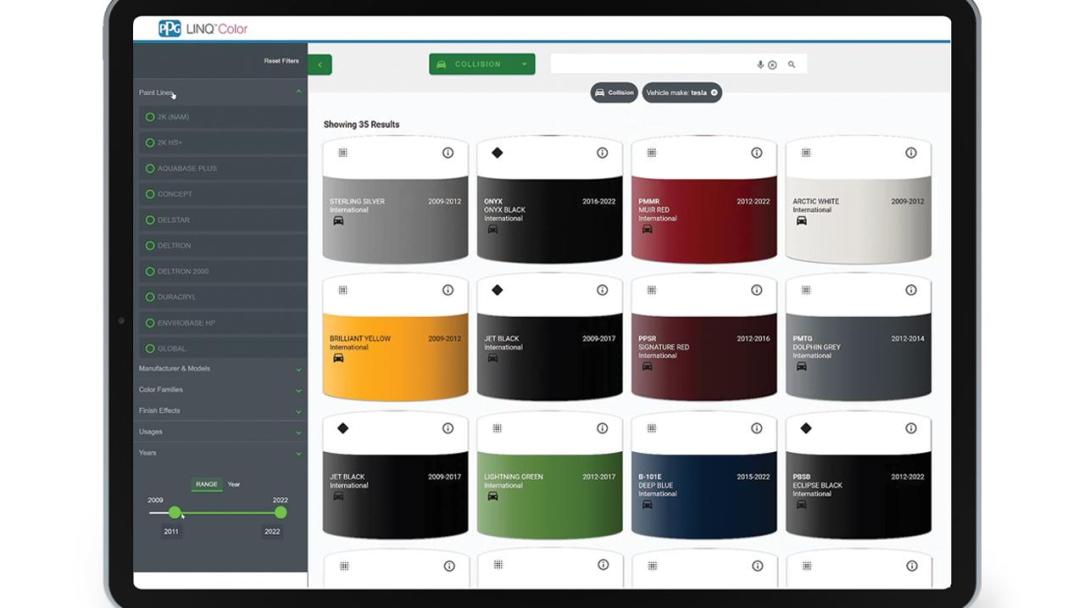Click the 2011 year slider handle

point(175,512)
